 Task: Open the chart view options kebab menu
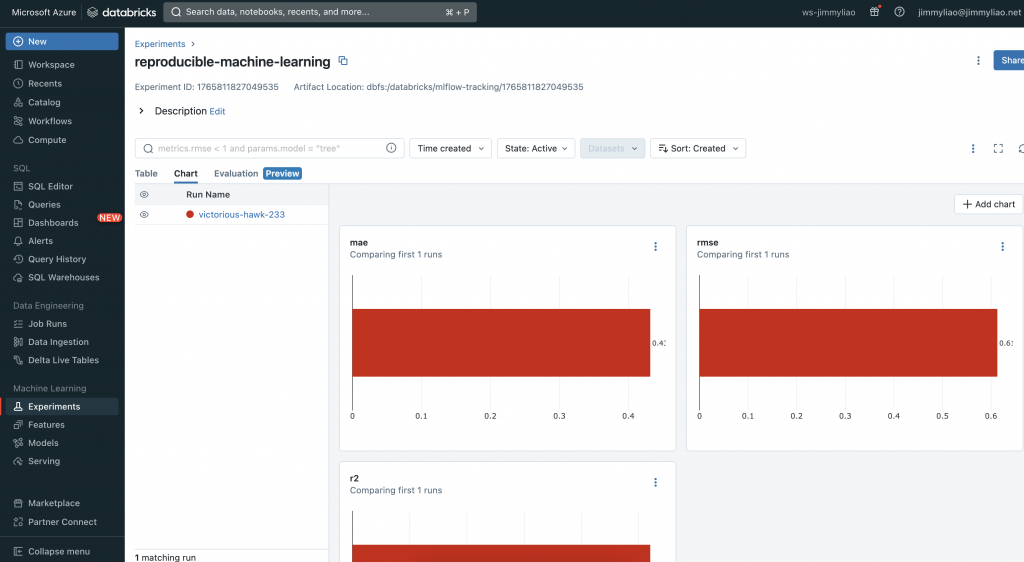(x=973, y=149)
